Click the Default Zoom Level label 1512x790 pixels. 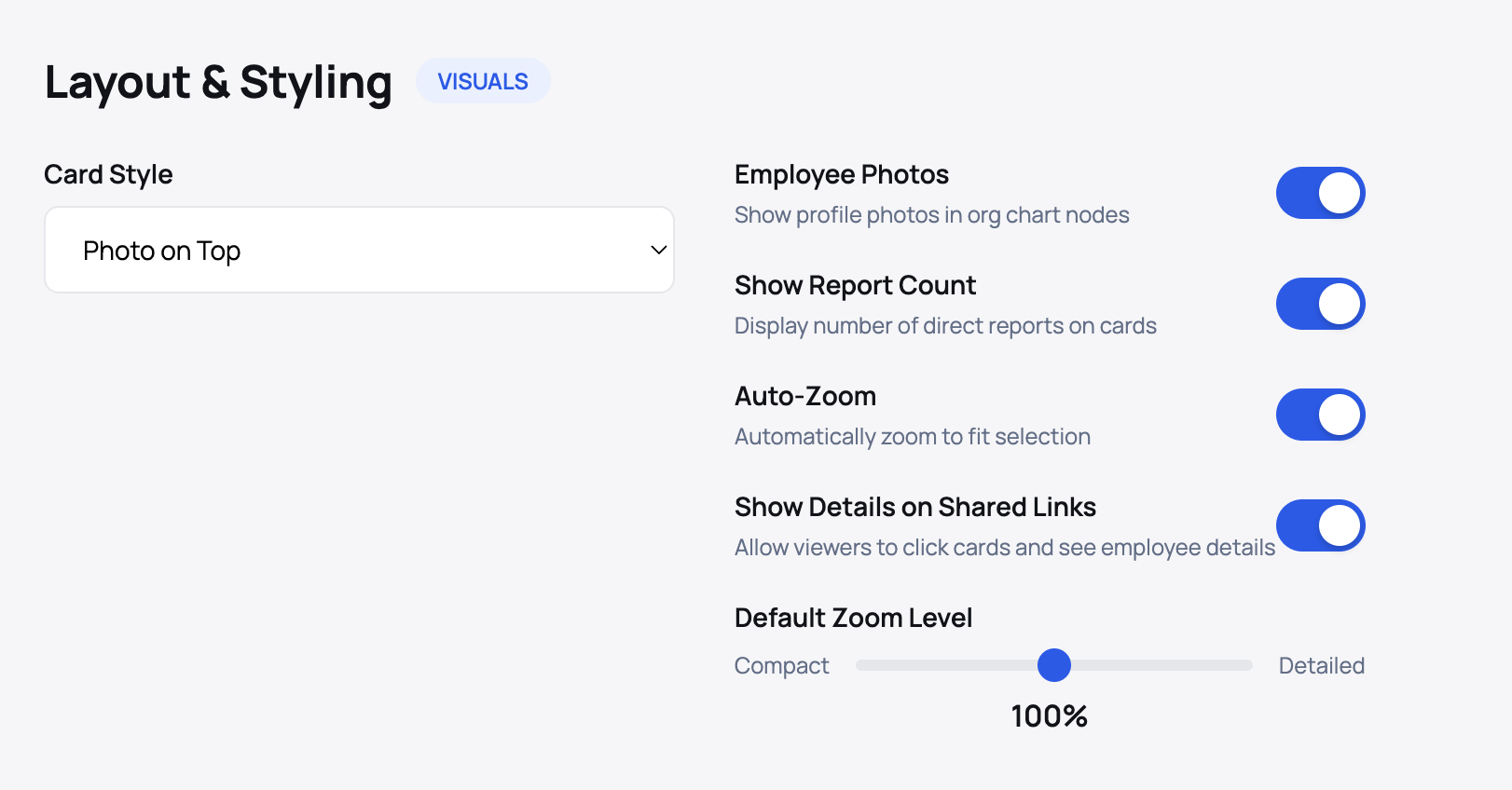[853, 617]
